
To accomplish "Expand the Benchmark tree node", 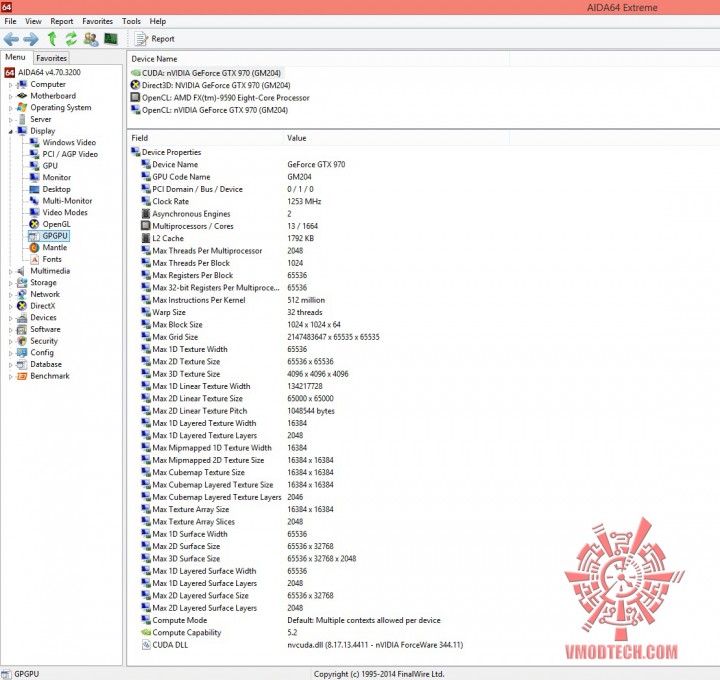I will click(x=10, y=377).
